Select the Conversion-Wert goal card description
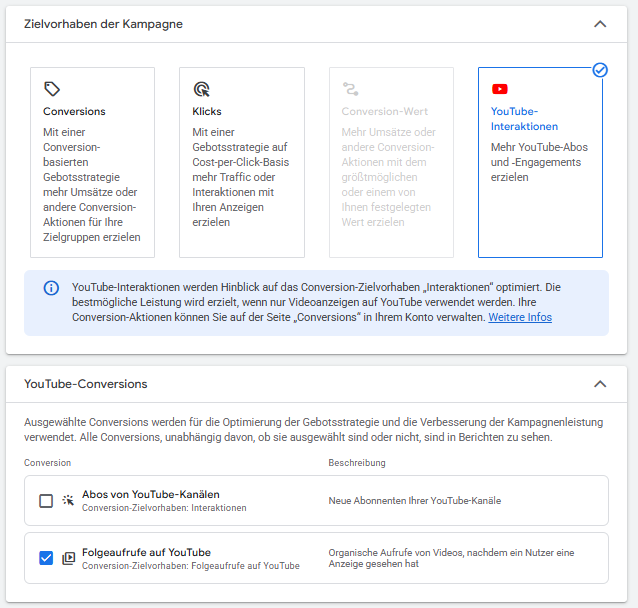 (389, 177)
